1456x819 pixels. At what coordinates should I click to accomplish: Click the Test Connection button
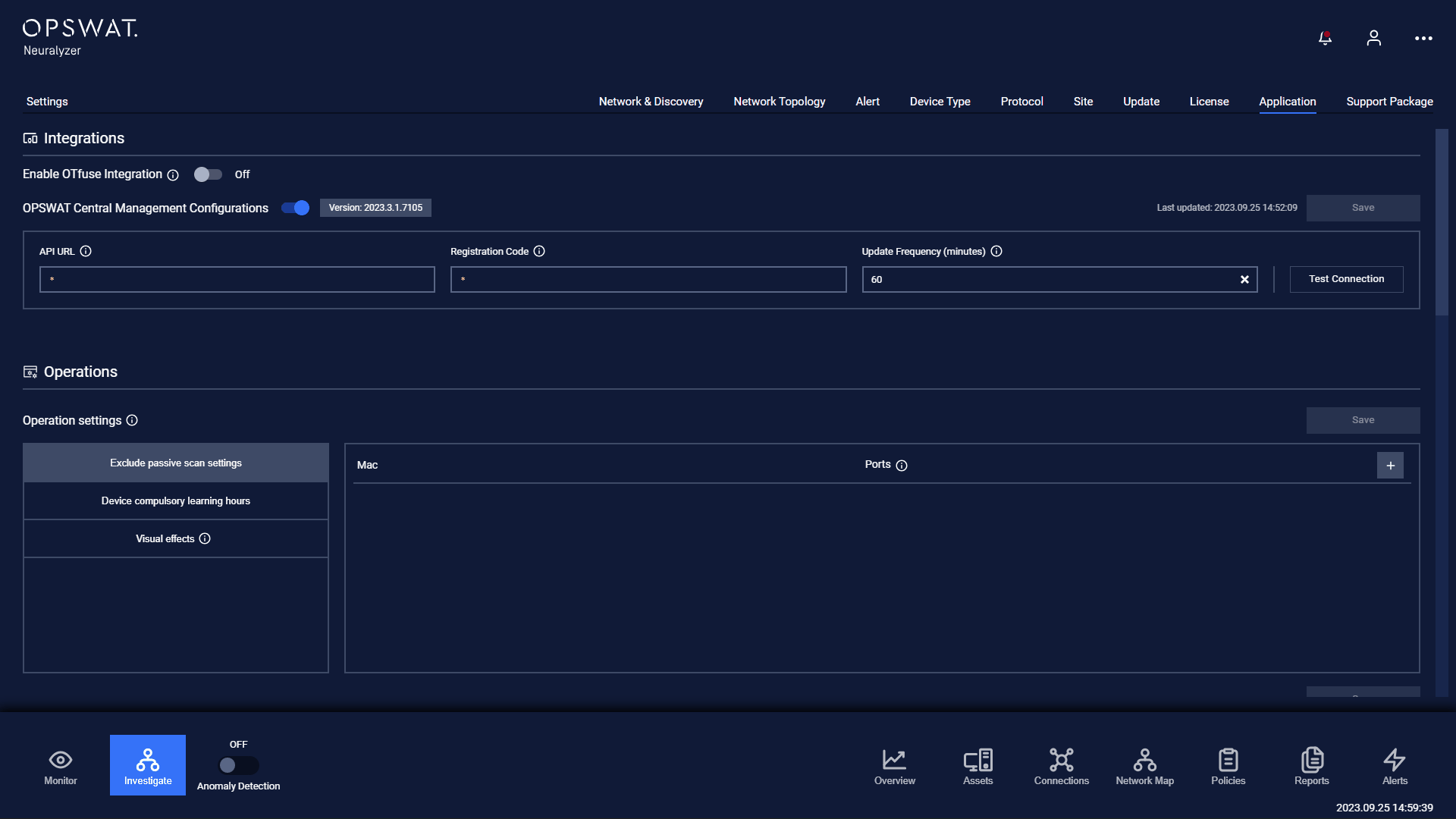tap(1346, 279)
